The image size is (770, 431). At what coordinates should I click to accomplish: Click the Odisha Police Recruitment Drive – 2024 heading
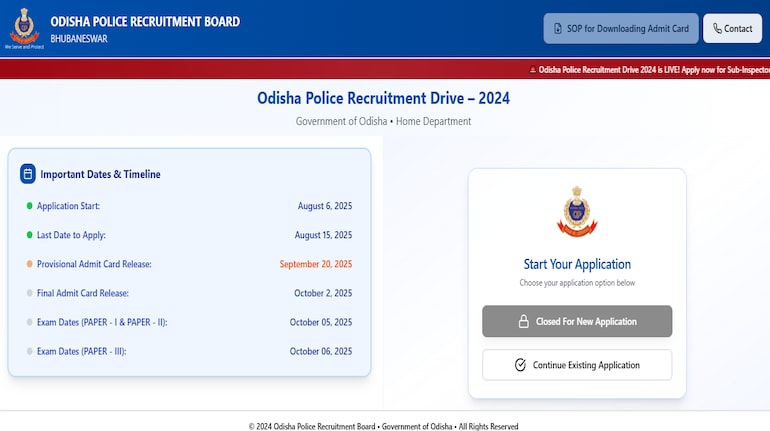point(384,98)
